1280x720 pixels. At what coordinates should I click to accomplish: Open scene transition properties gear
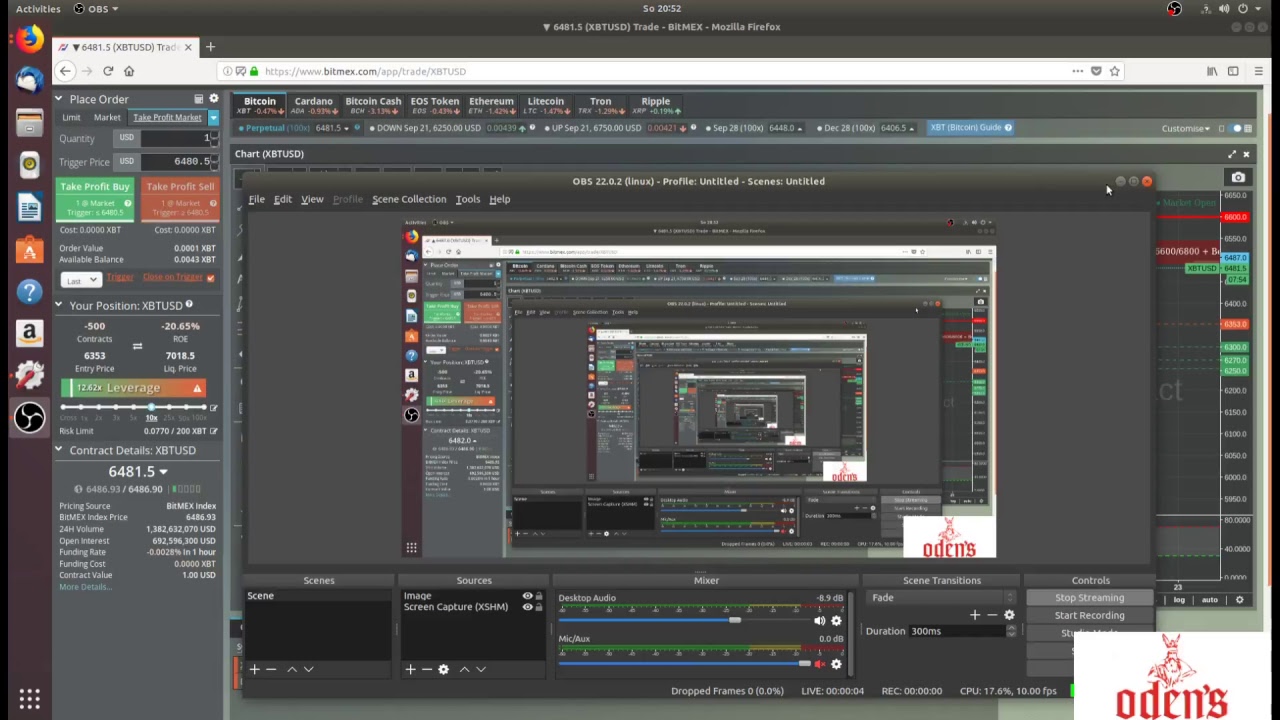(1009, 615)
